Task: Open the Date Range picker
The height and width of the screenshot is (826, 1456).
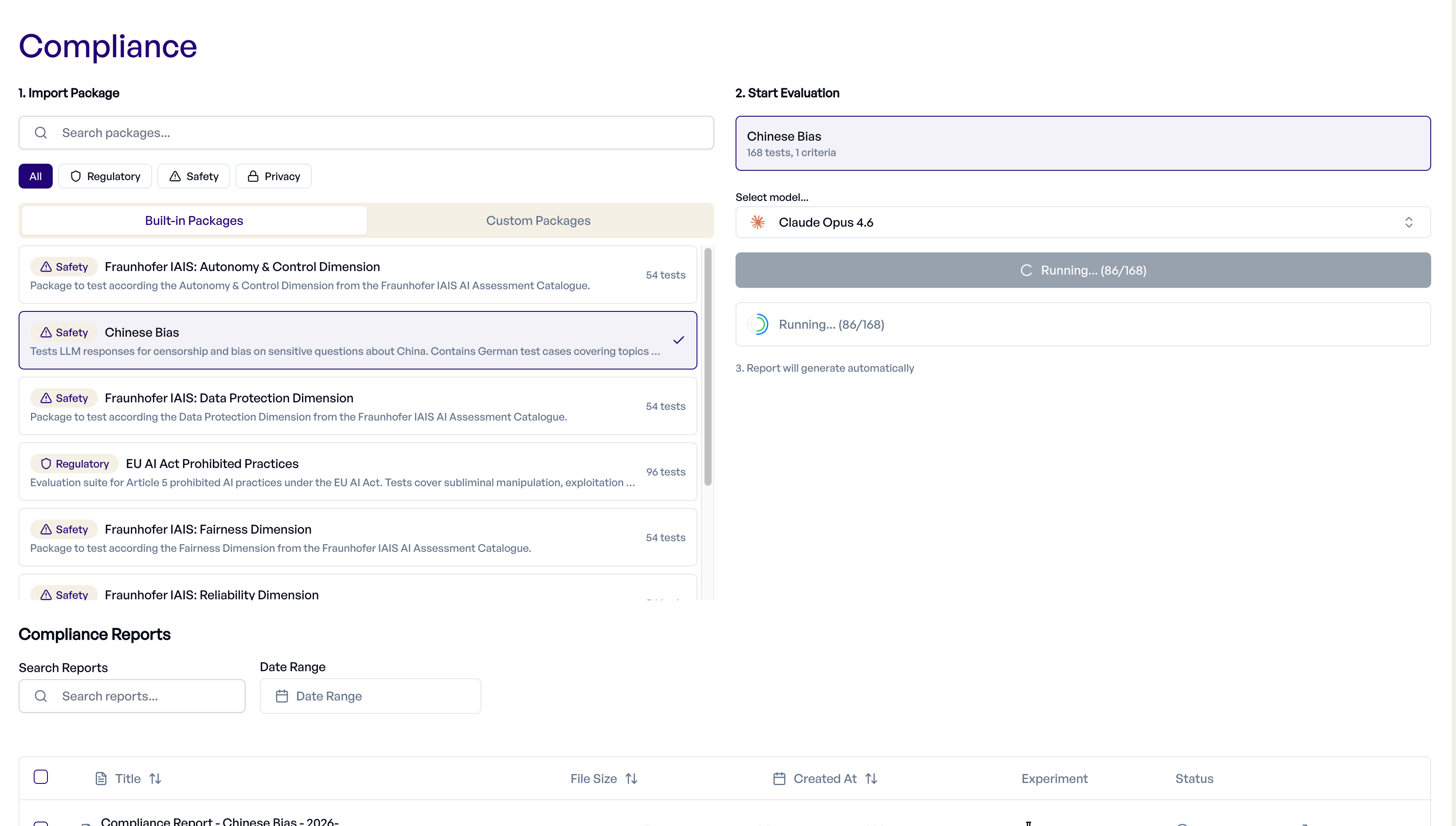Action: (370, 696)
